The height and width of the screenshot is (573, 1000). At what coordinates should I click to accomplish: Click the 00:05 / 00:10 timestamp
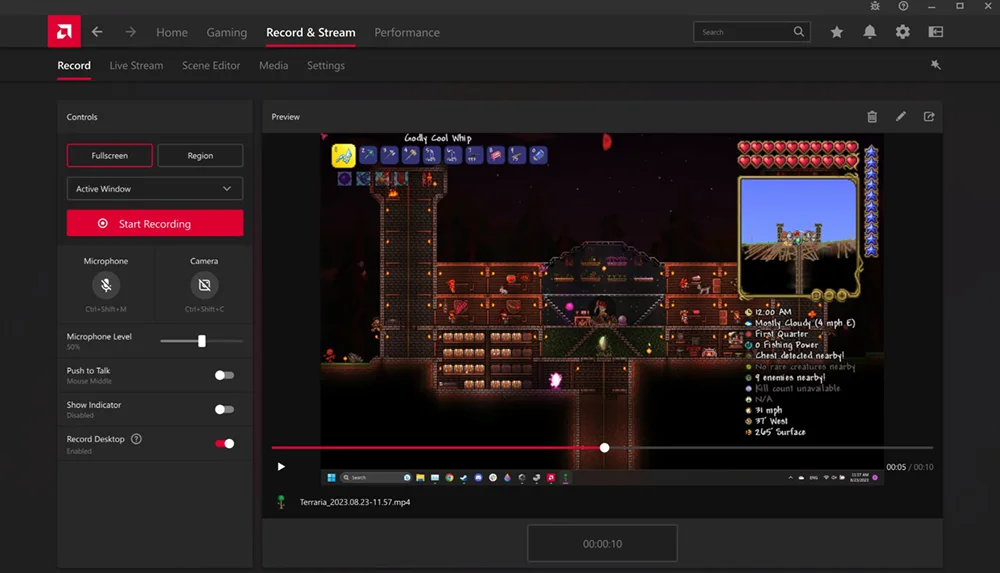coord(909,467)
